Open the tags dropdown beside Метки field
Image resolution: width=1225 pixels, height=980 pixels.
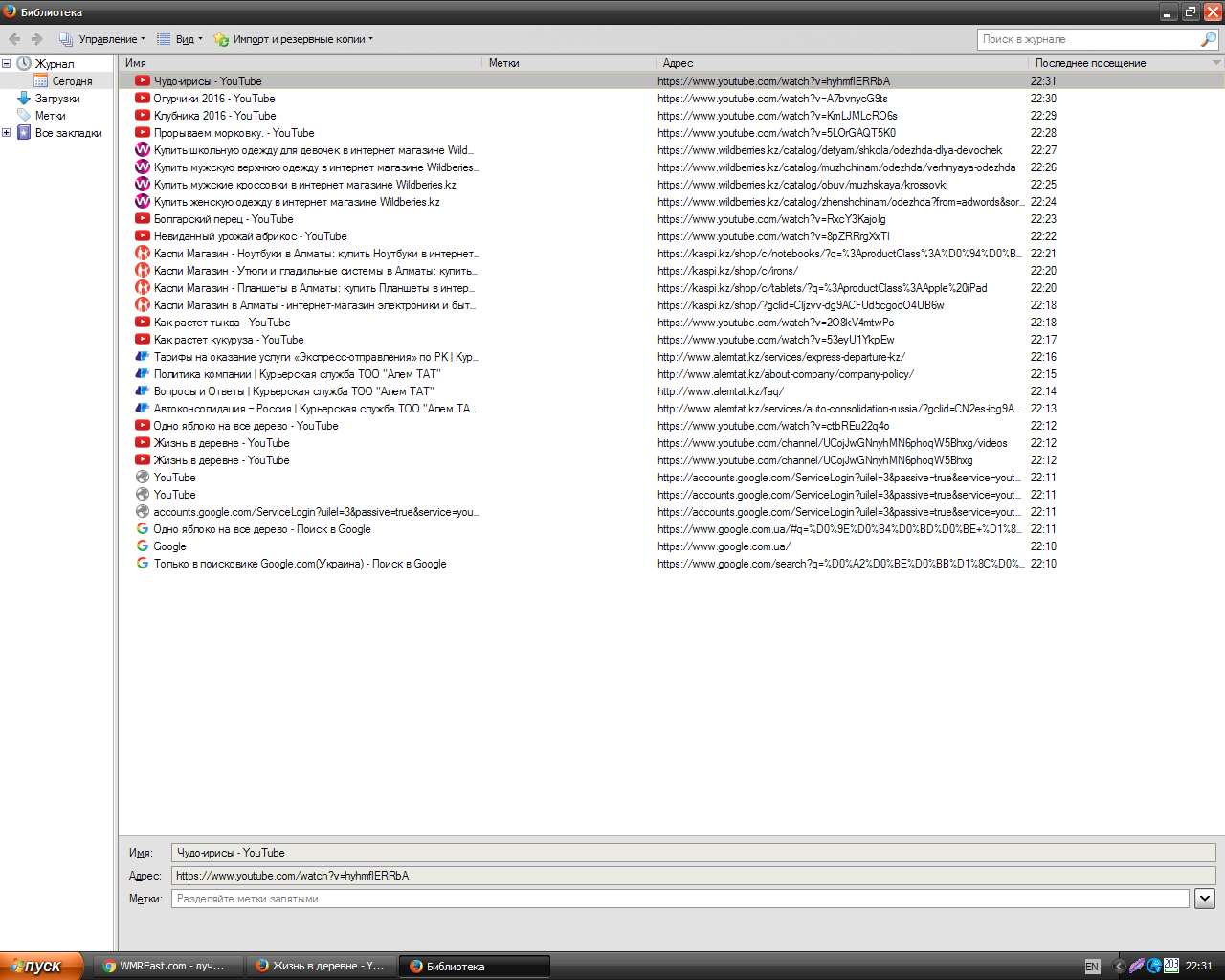(x=1205, y=899)
